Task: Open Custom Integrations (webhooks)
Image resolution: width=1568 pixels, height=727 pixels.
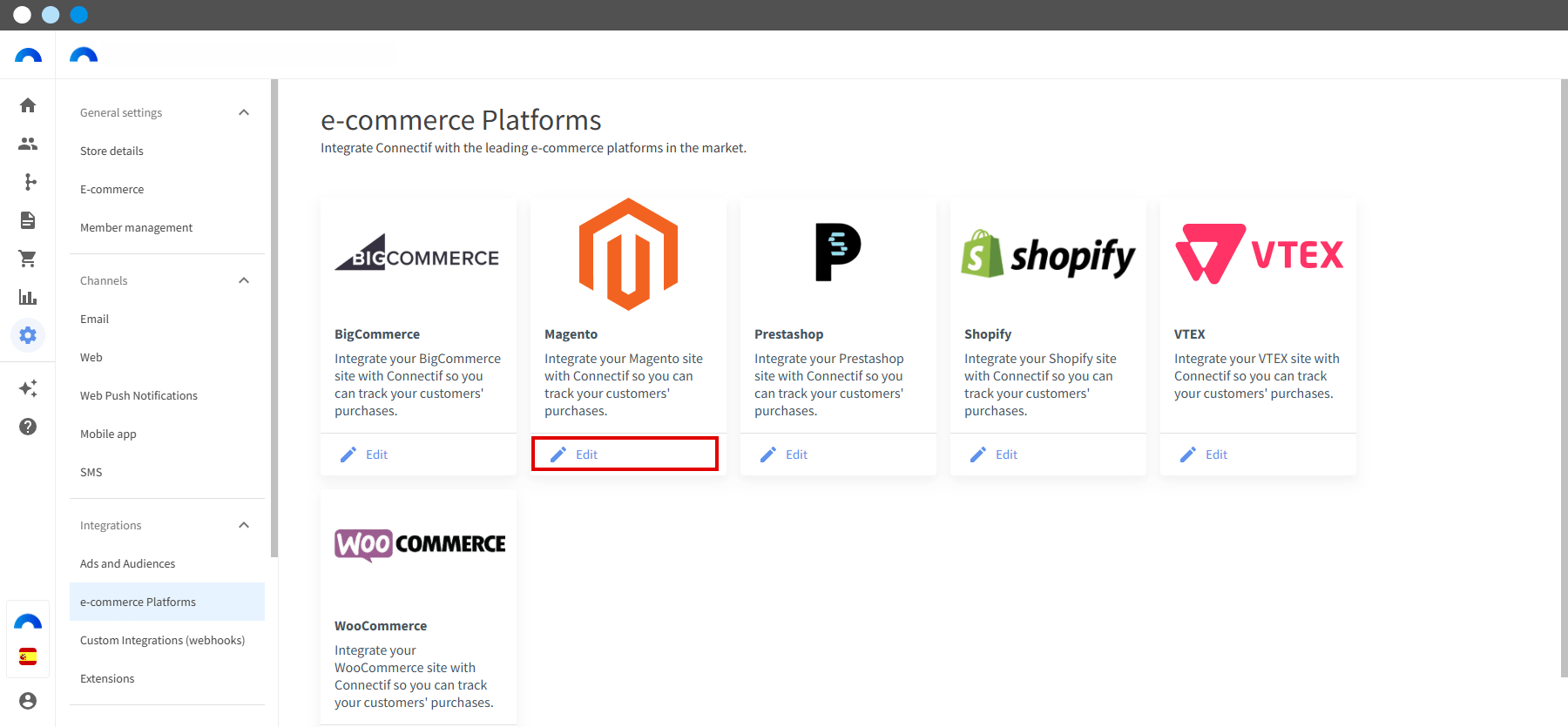Action: point(167,640)
